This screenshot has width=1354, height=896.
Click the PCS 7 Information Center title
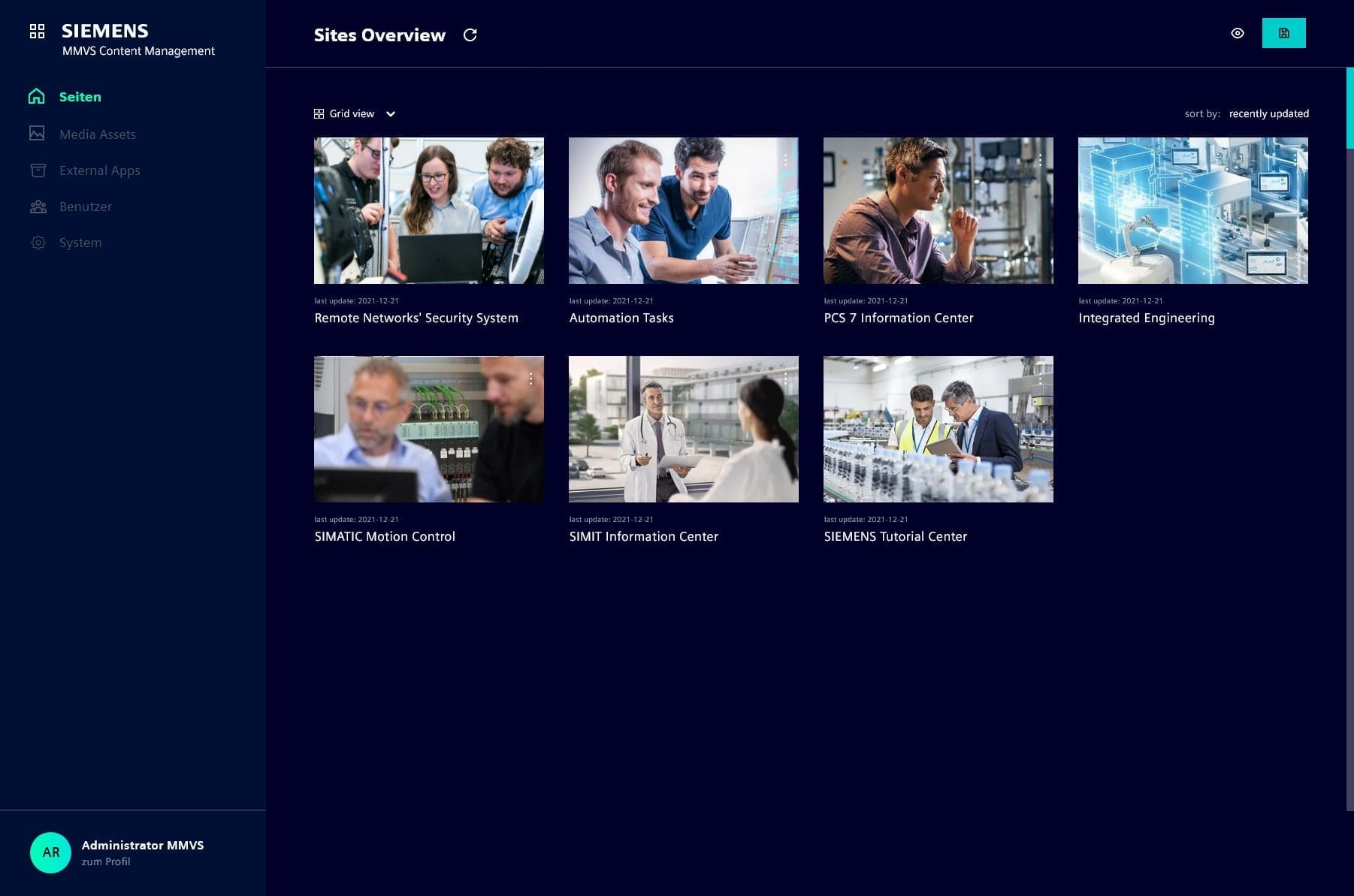tap(899, 318)
